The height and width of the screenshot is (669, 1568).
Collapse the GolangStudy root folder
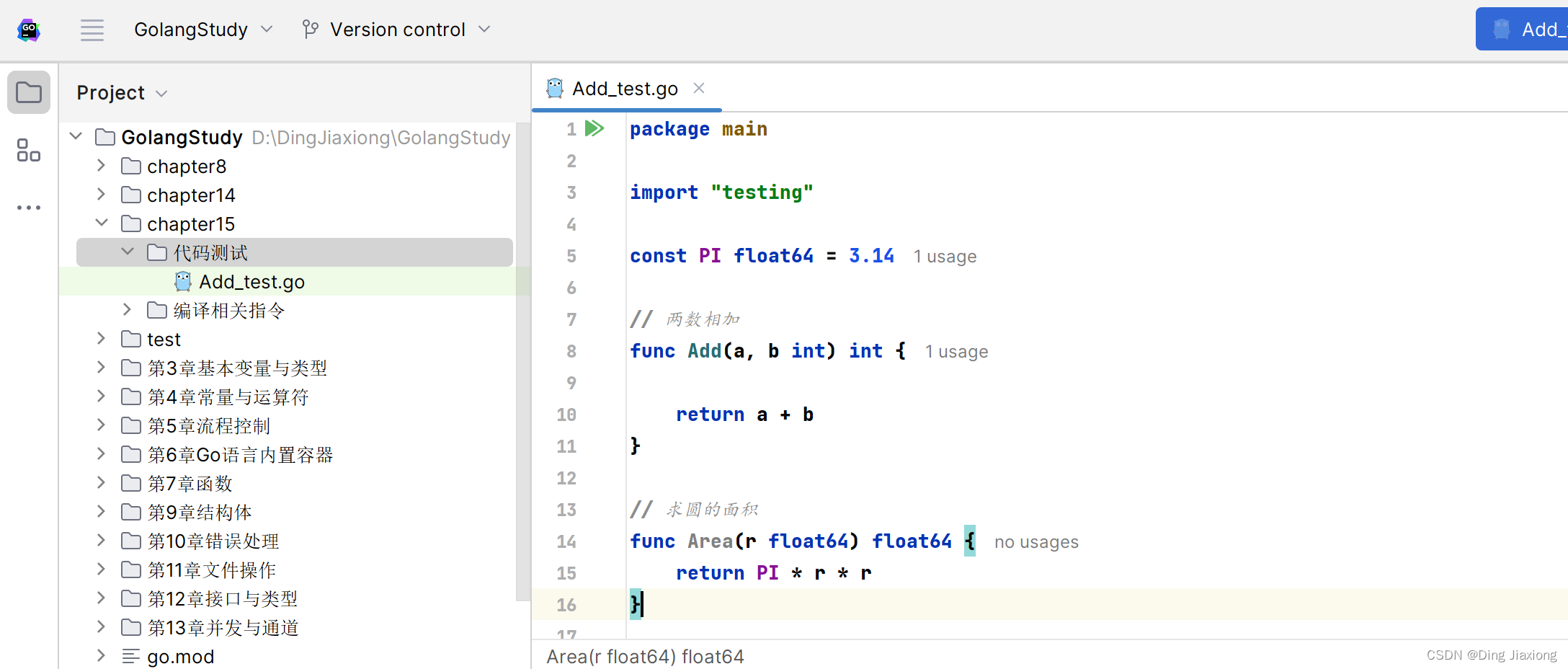tap(76, 136)
